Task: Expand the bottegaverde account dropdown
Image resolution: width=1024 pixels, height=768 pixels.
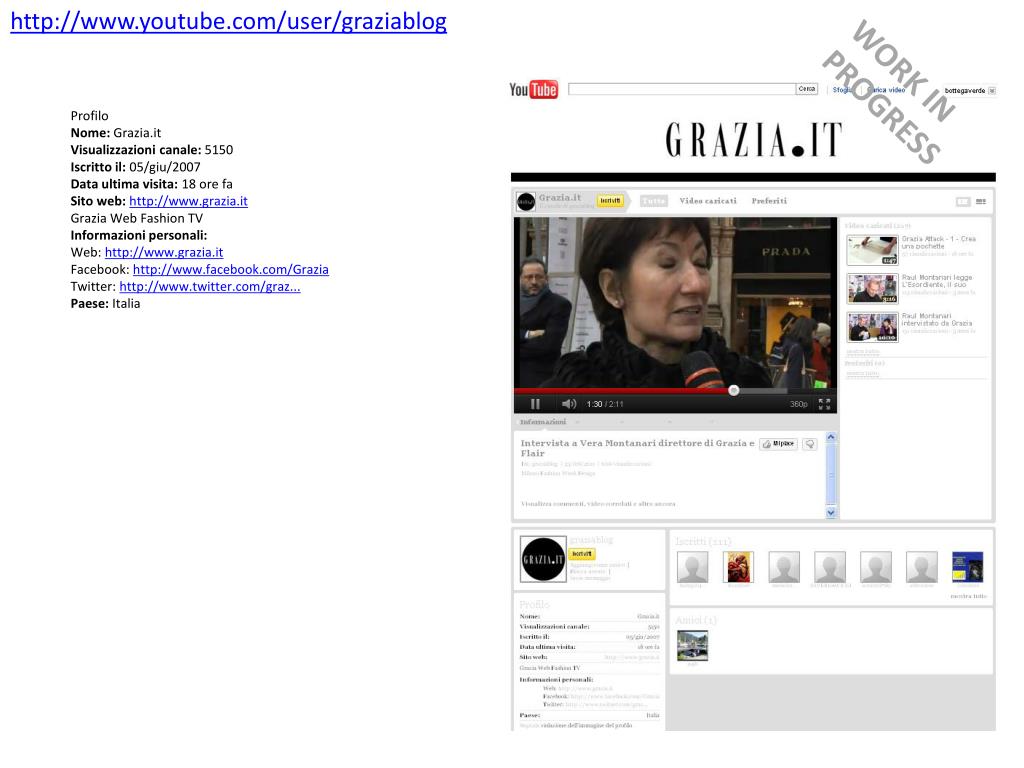Action: [x=992, y=91]
